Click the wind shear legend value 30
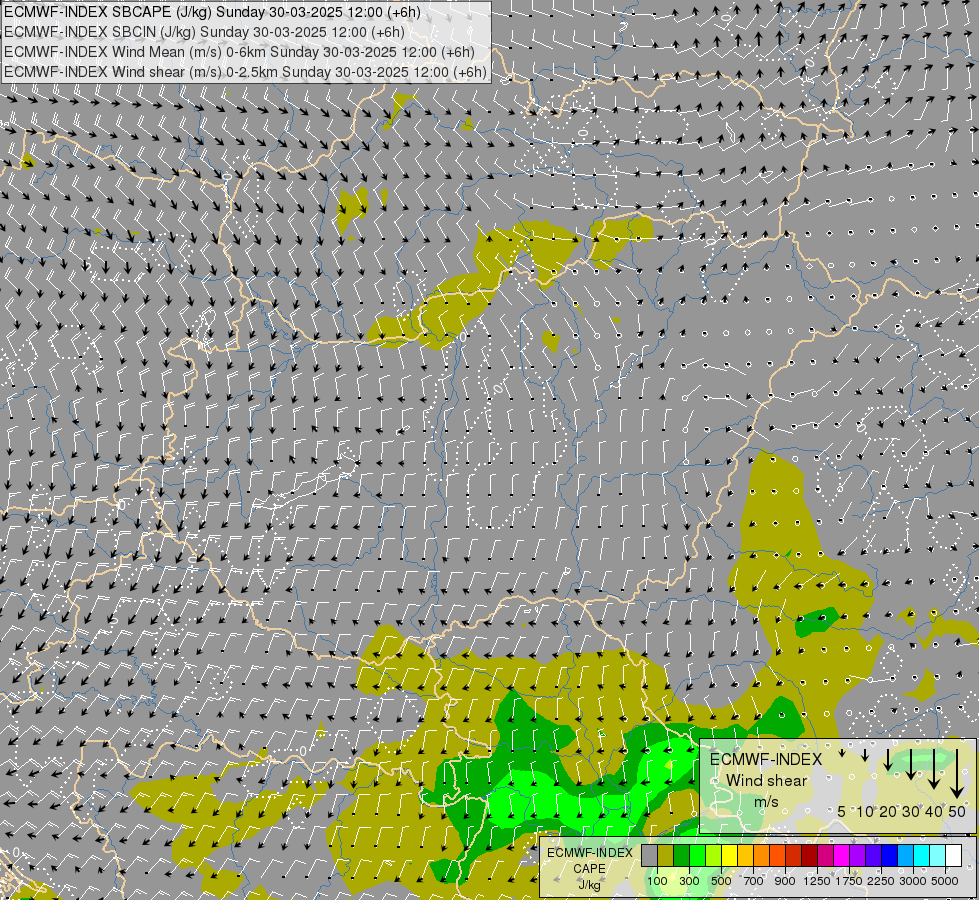 [911, 811]
